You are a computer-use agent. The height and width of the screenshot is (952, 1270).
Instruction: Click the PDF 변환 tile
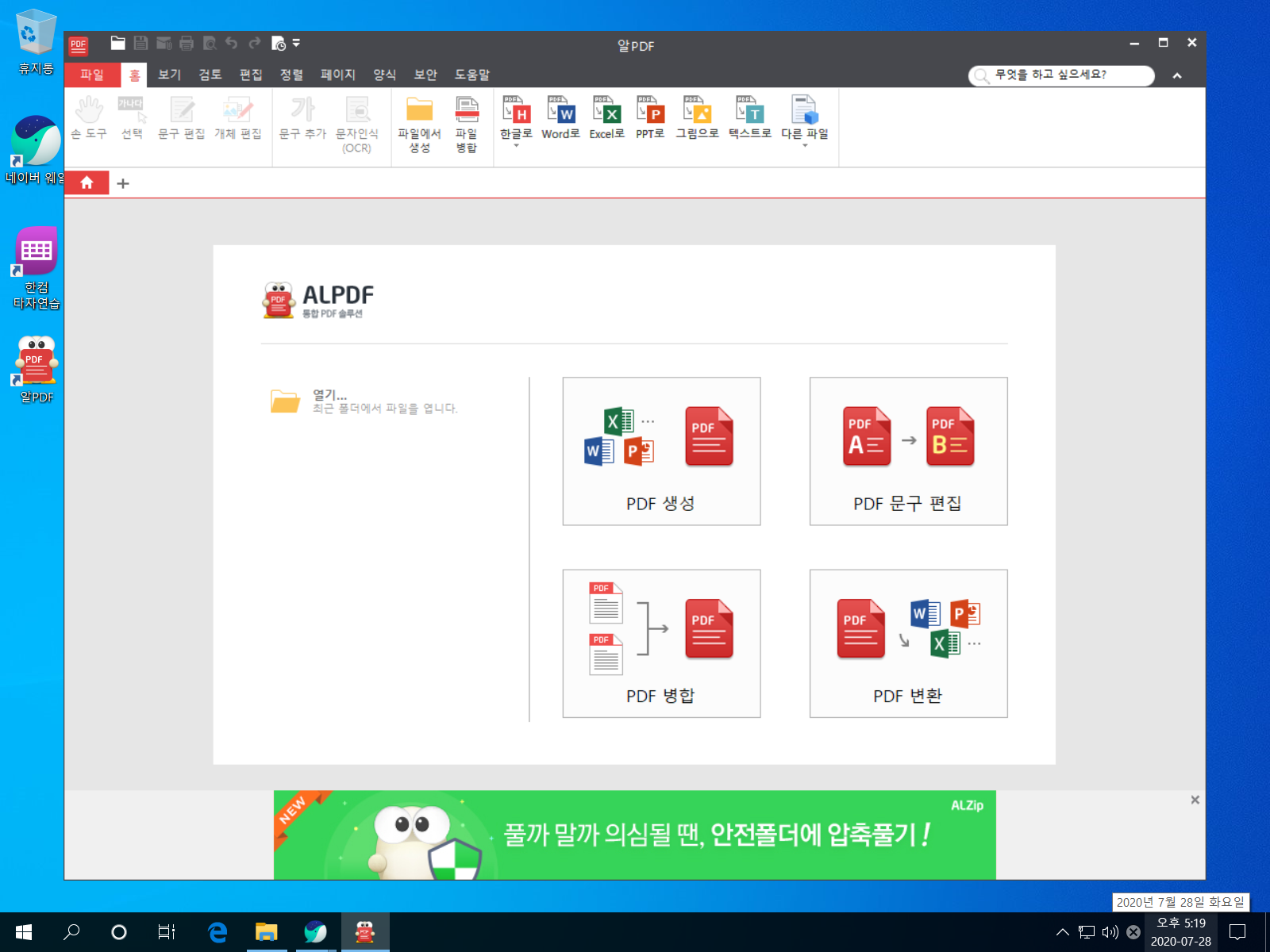pos(909,643)
